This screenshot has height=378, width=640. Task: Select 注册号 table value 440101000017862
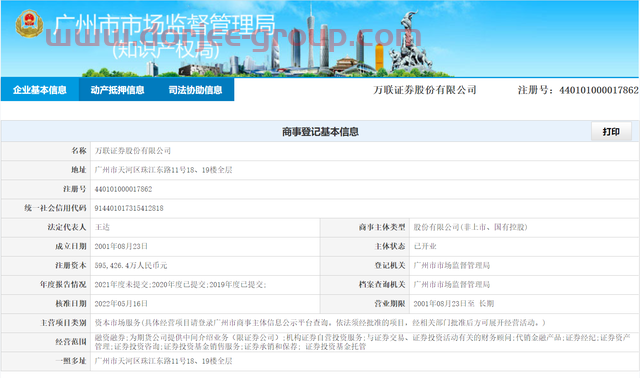pos(123,189)
